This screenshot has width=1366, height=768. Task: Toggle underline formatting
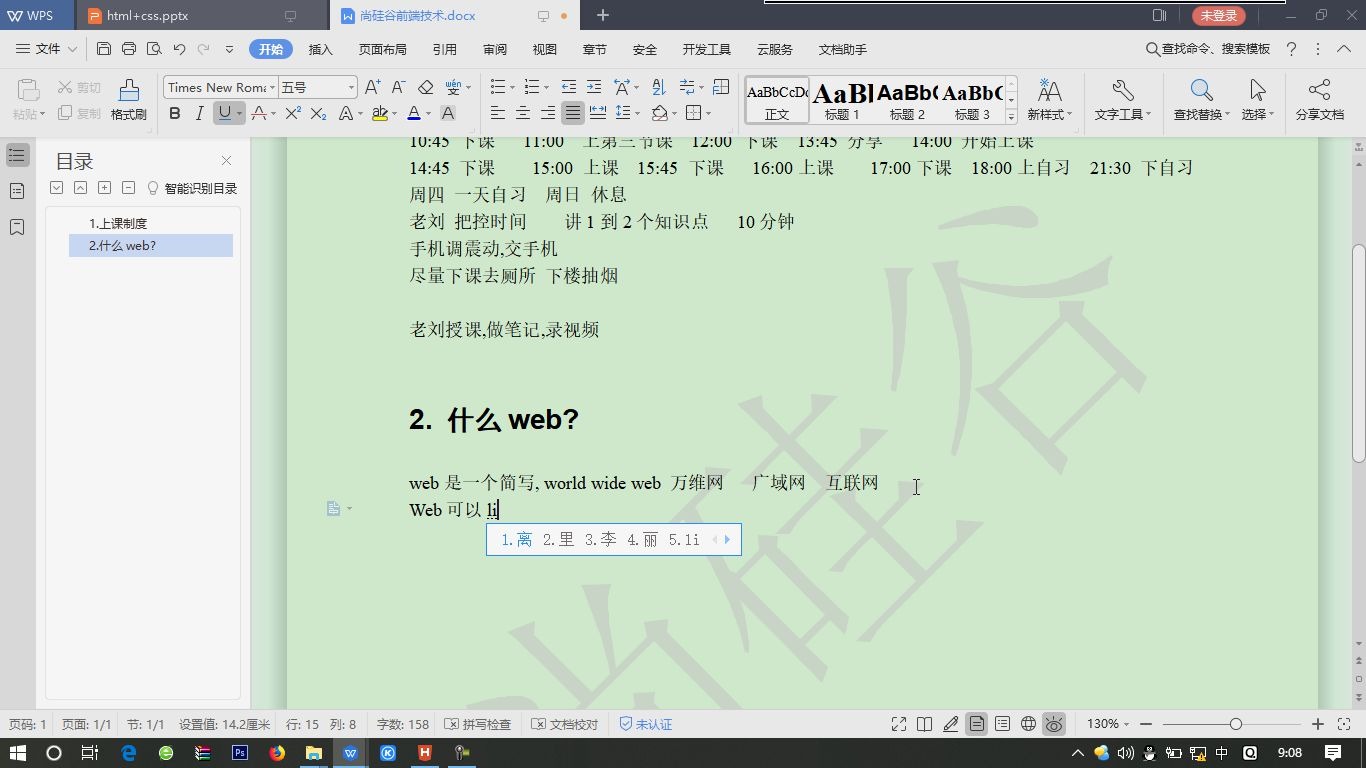pyautogui.click(x=222, y=113)
